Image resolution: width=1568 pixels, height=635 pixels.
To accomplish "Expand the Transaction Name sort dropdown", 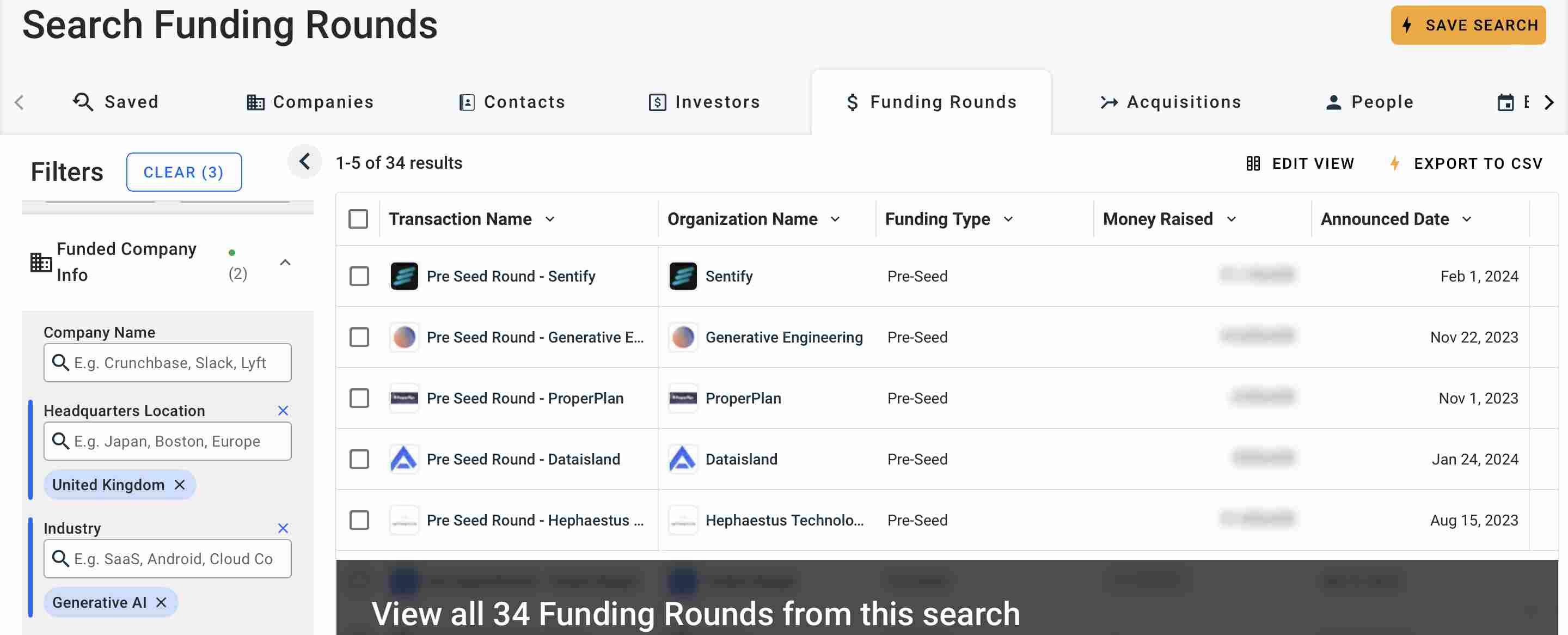I will (551, 219).
